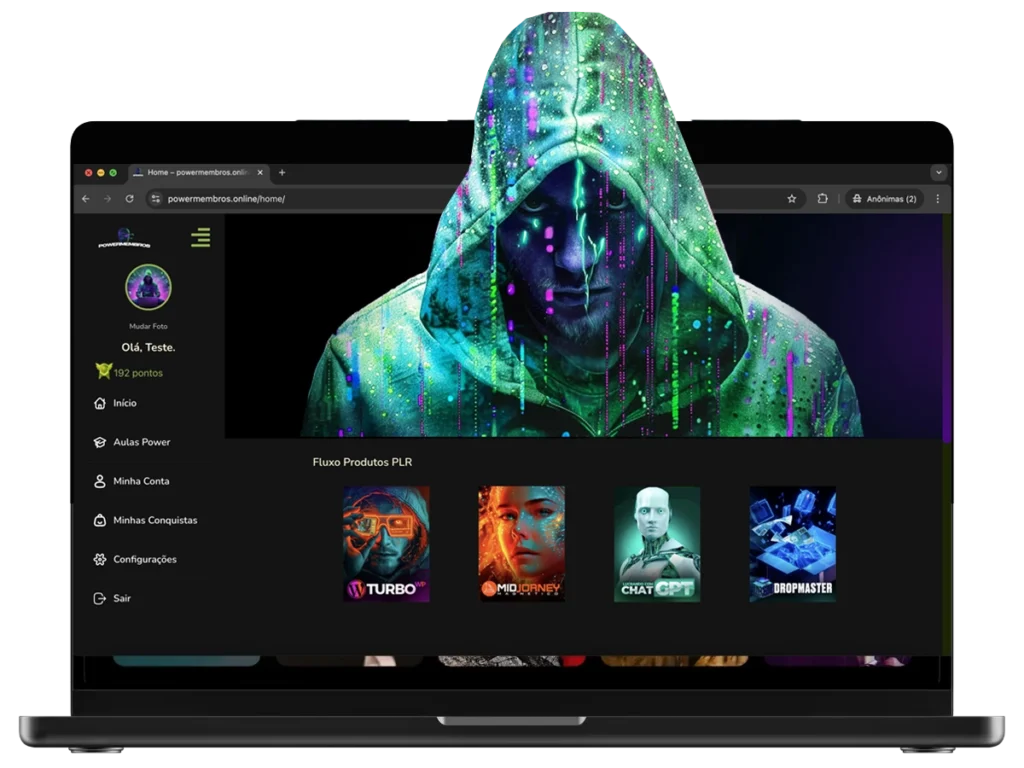Select the Home – powermembros.online tab
The height and width of the screenshot is (768, 1024).
(195, 172)
